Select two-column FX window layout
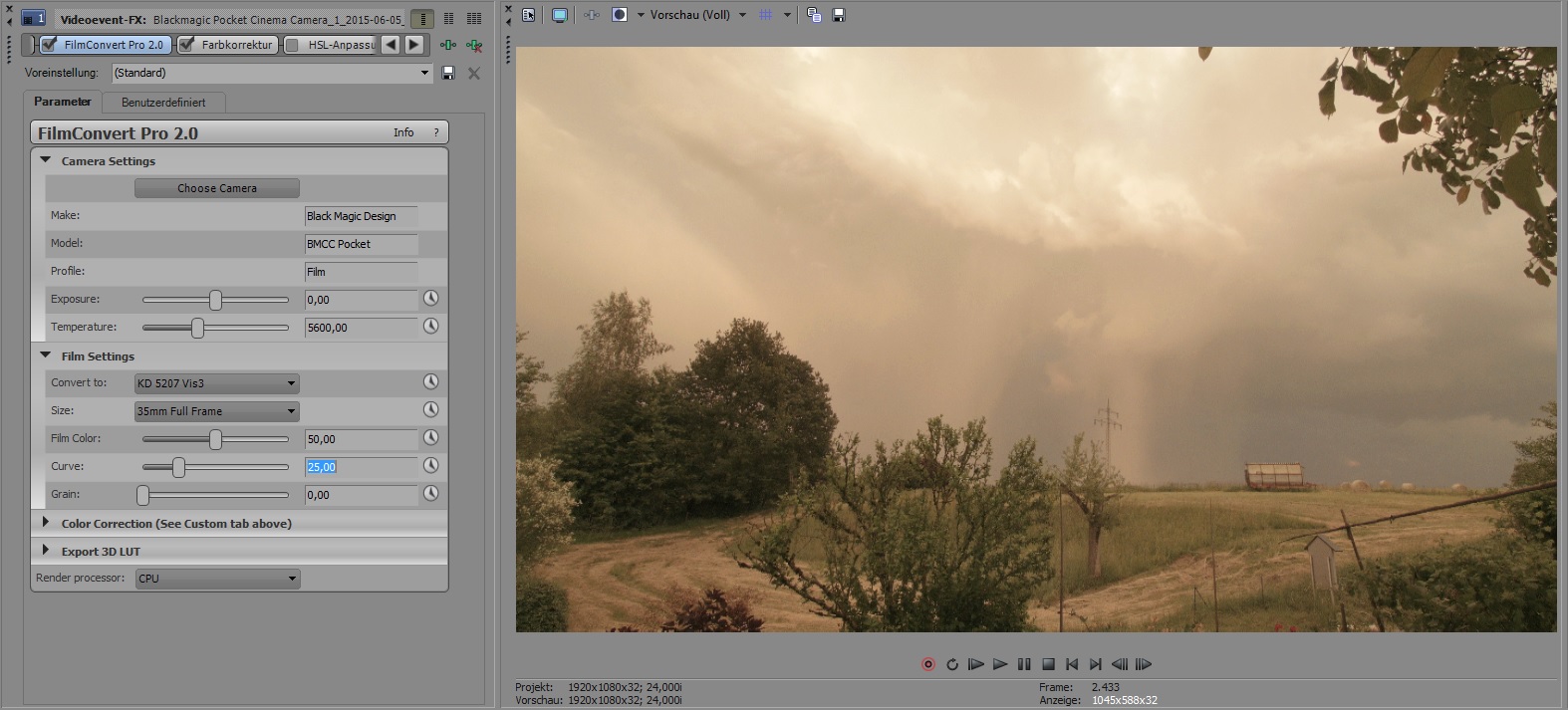Image resolution: width=1568 pixels, height=710 pixels. tap(449, 19)
